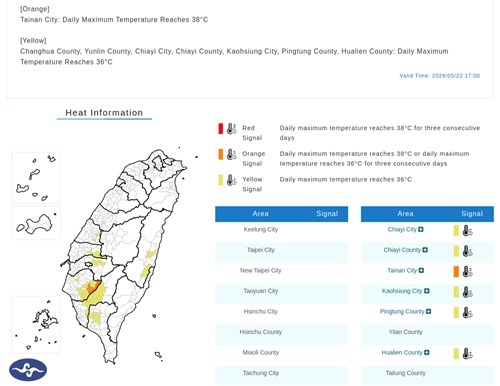Click Red Signal label in legend
The image size is (500, 386).
pyautogui.click(x=252, y=133)
